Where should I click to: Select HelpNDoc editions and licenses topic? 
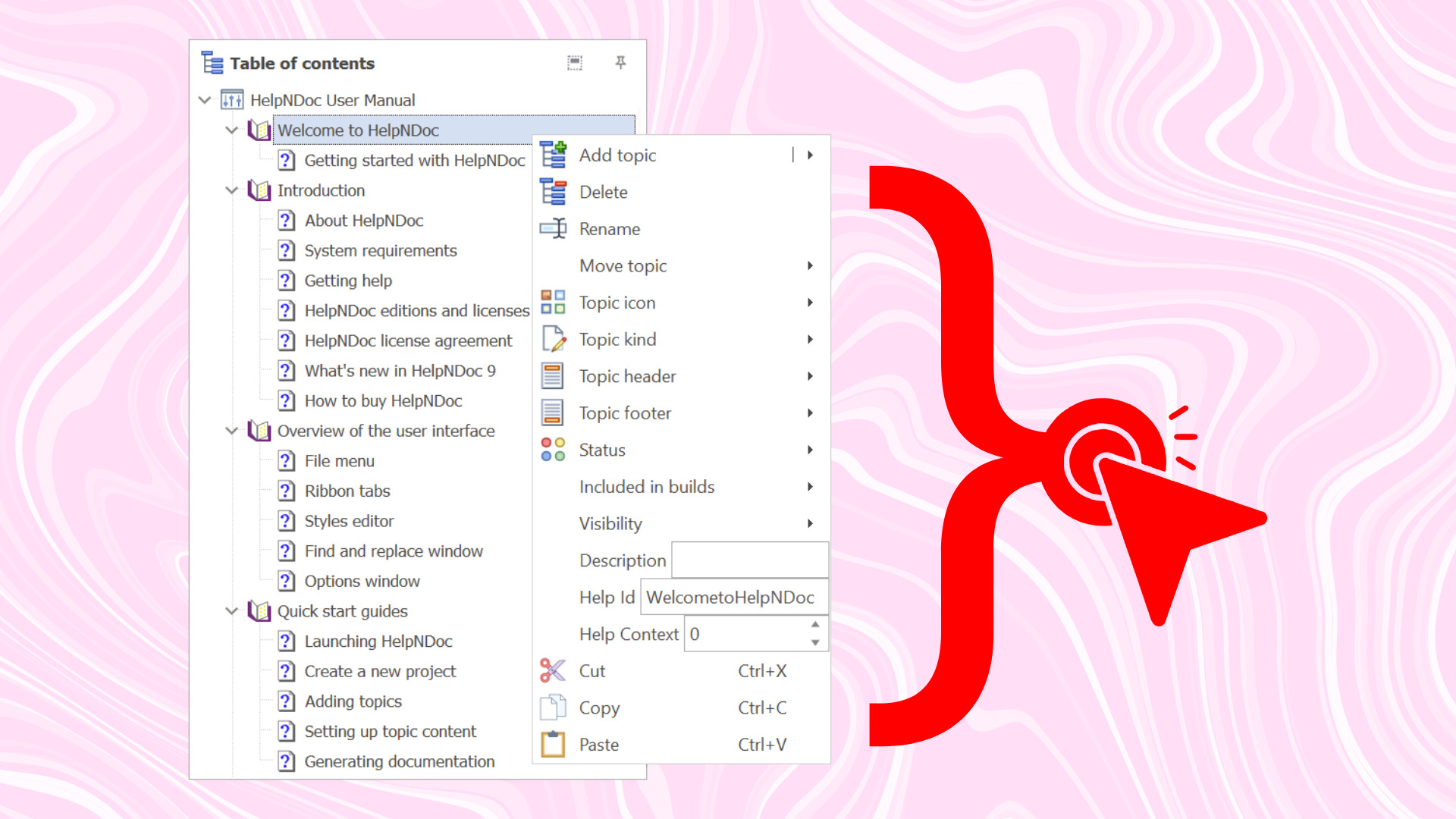417,311
